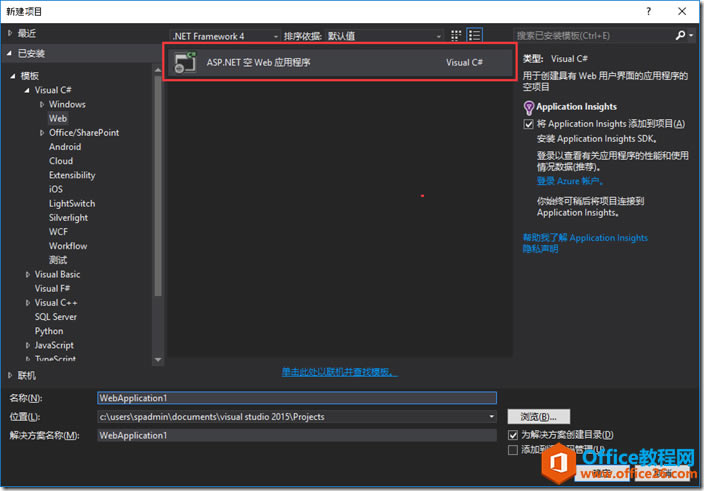The width and height of the screenshot is (704, 491).
Task: Click the template tree scrollbar thumb
Action: [158, 187]
